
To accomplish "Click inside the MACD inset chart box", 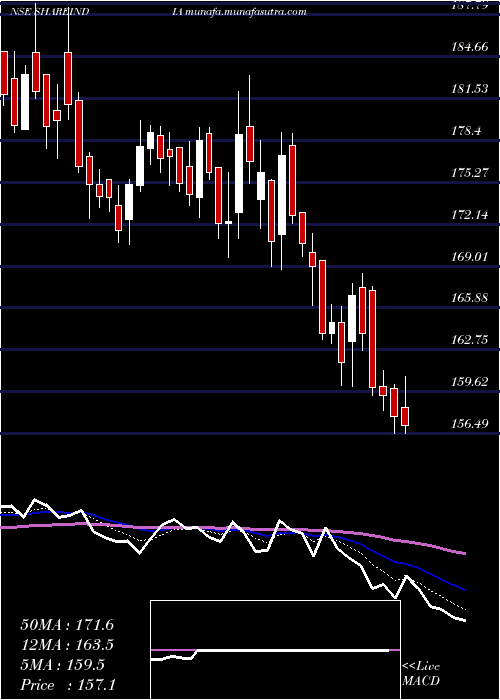I will (275, 650).
